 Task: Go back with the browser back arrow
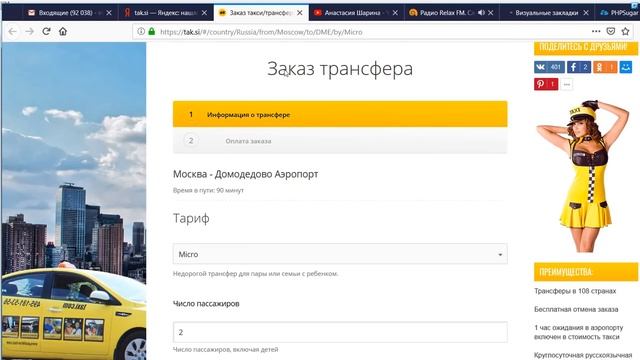click(12, 31)
